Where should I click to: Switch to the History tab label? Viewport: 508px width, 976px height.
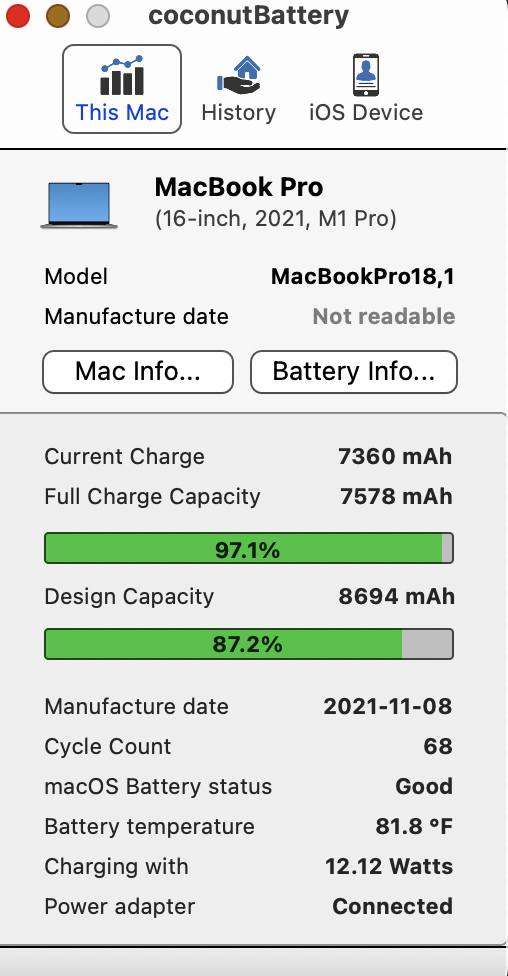(238, 113)
